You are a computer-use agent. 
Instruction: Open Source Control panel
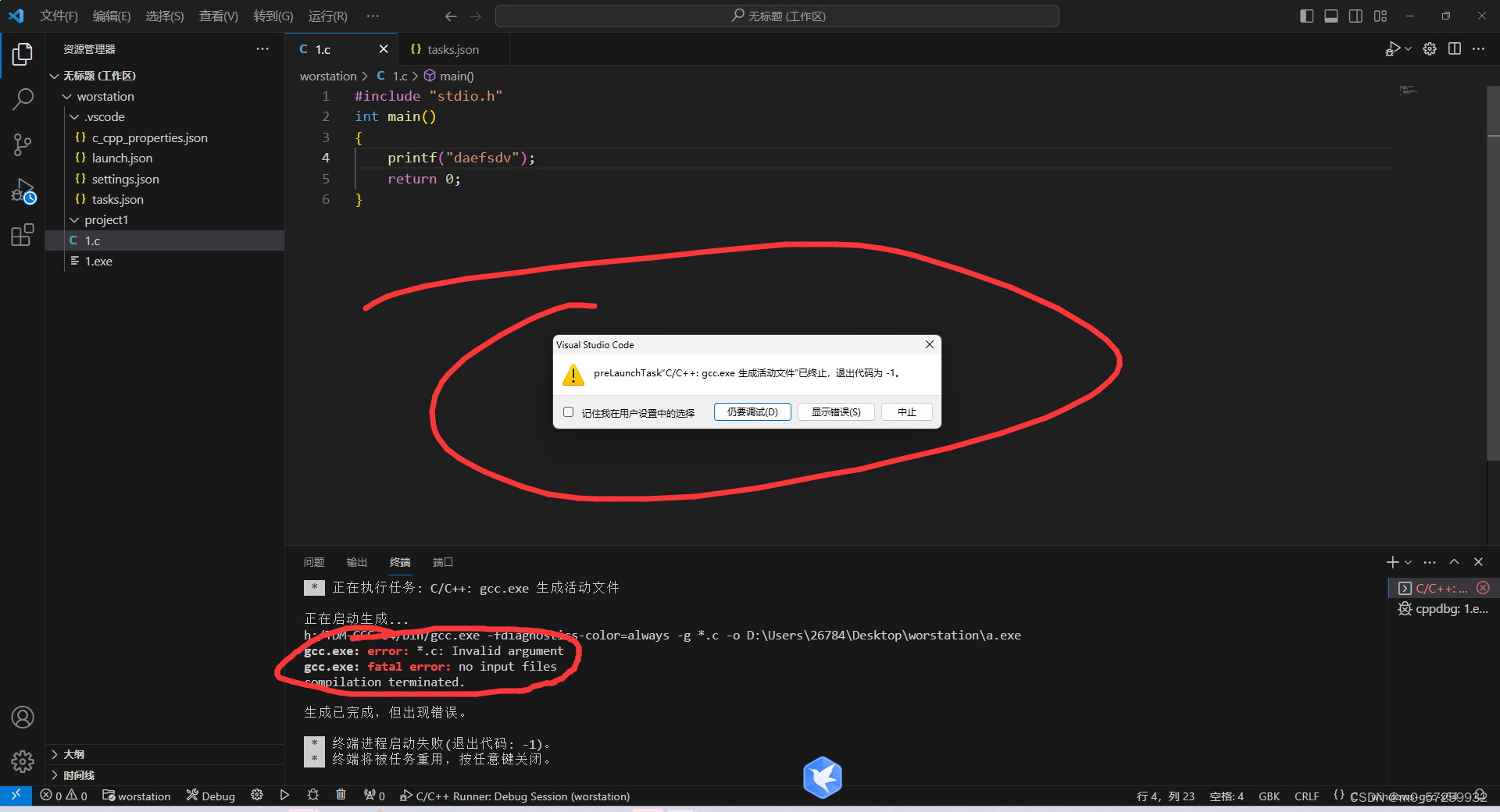23,144
